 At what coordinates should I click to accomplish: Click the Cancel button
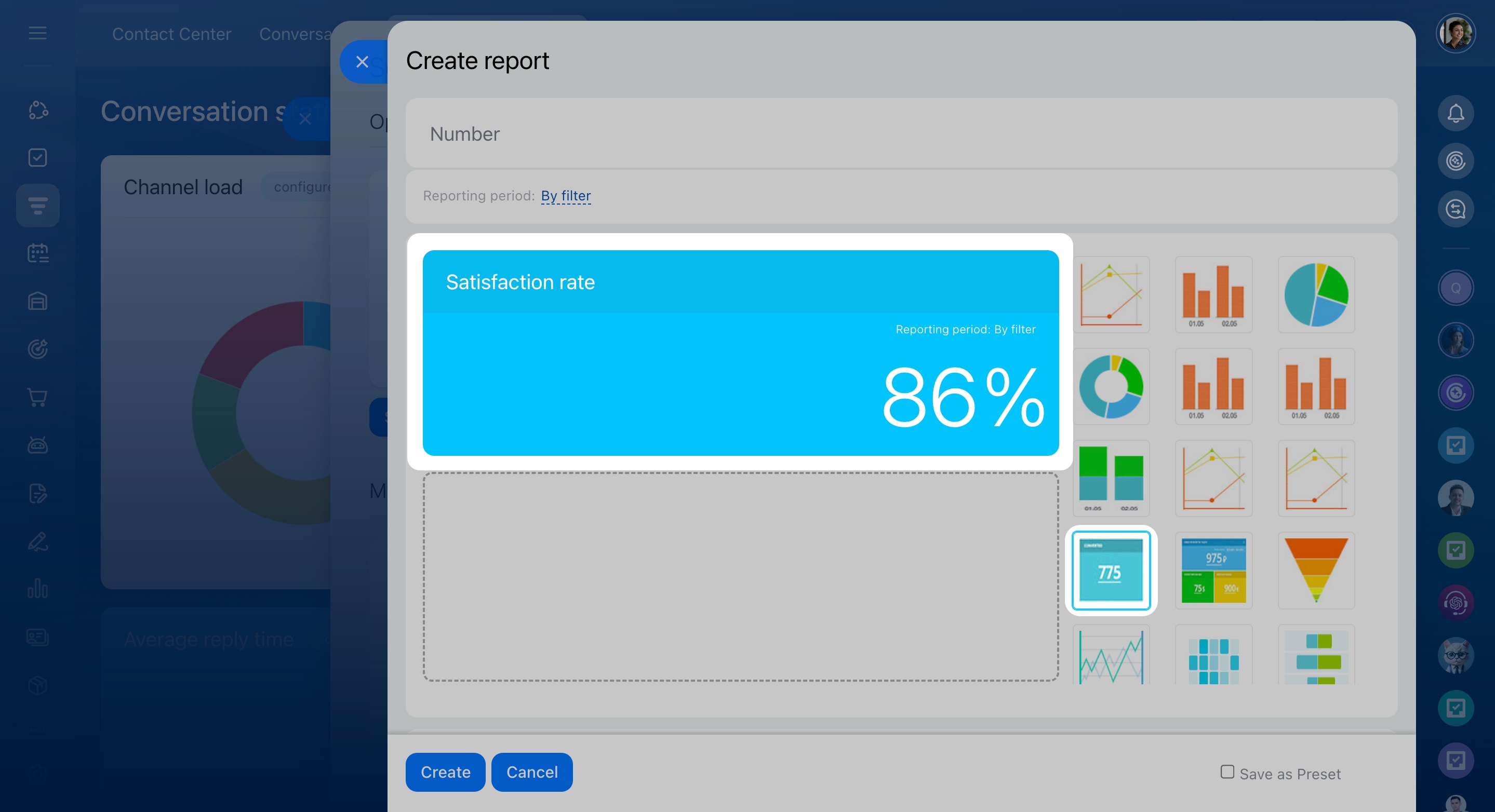click(x=531, y=772)
